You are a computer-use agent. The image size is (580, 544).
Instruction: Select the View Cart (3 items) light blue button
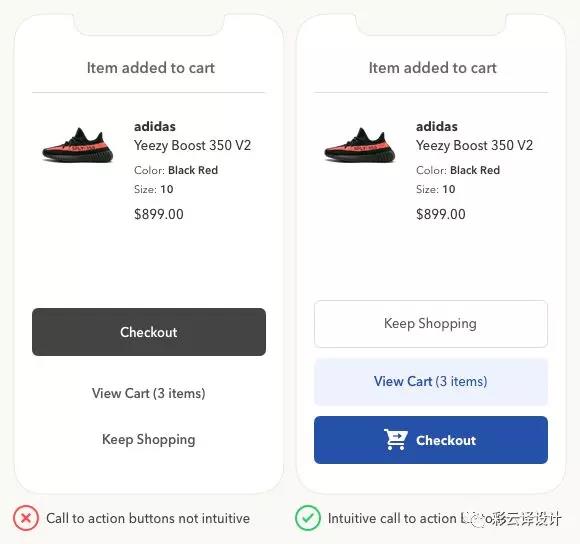[x=431, y=382]
